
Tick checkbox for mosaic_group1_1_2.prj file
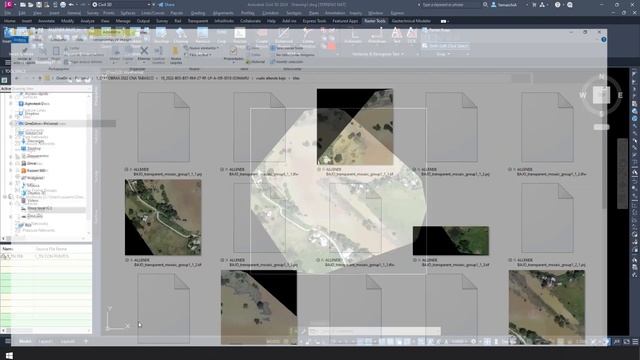coord(415,169)
